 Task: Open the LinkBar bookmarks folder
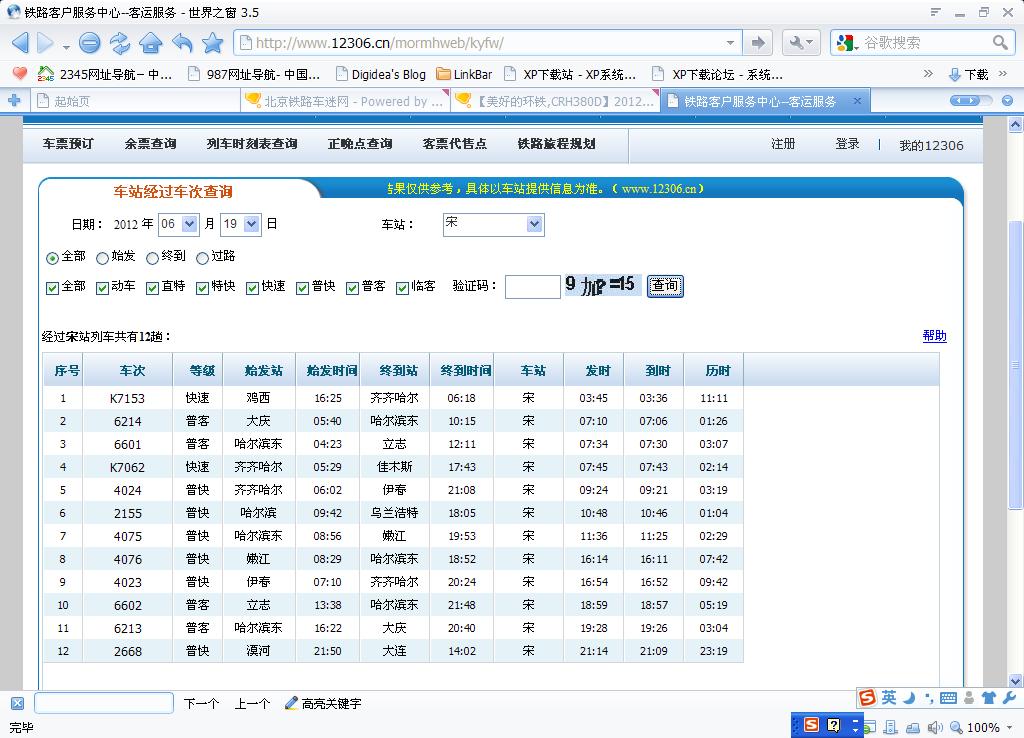pyautogui.click(x=464, y=74)
